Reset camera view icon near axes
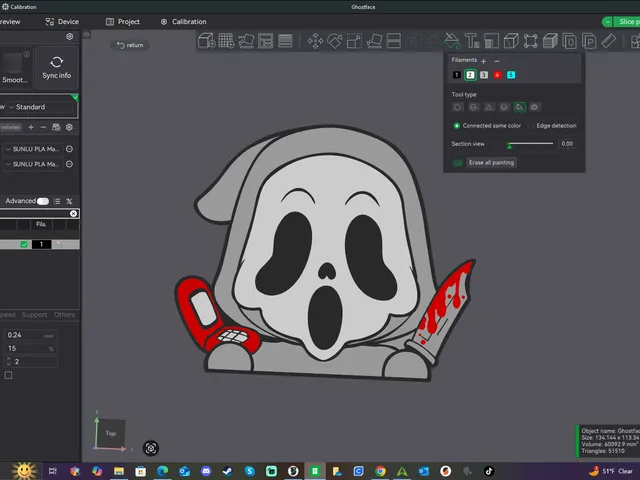 [151, 448]
